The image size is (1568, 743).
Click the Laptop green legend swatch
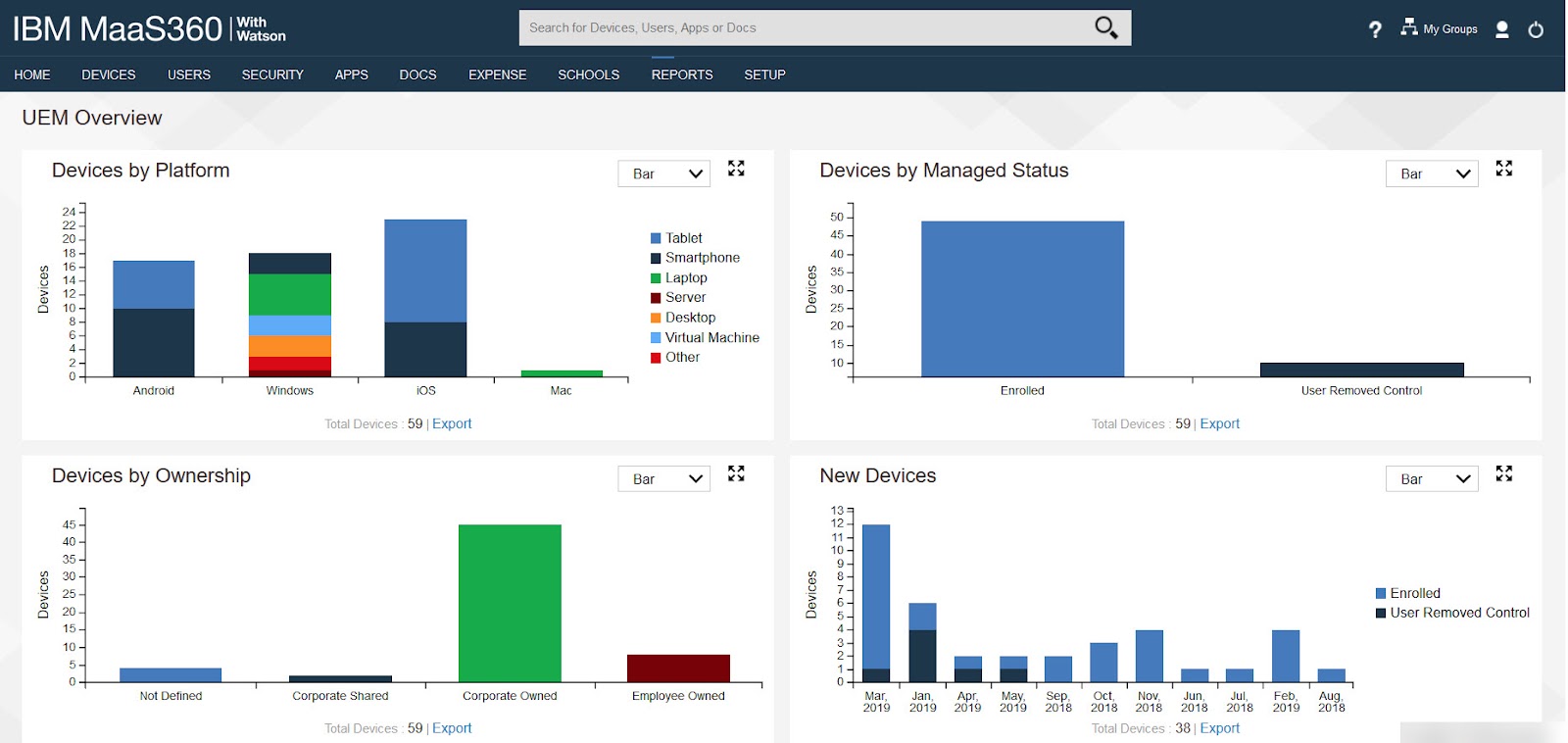coord(656,278)
